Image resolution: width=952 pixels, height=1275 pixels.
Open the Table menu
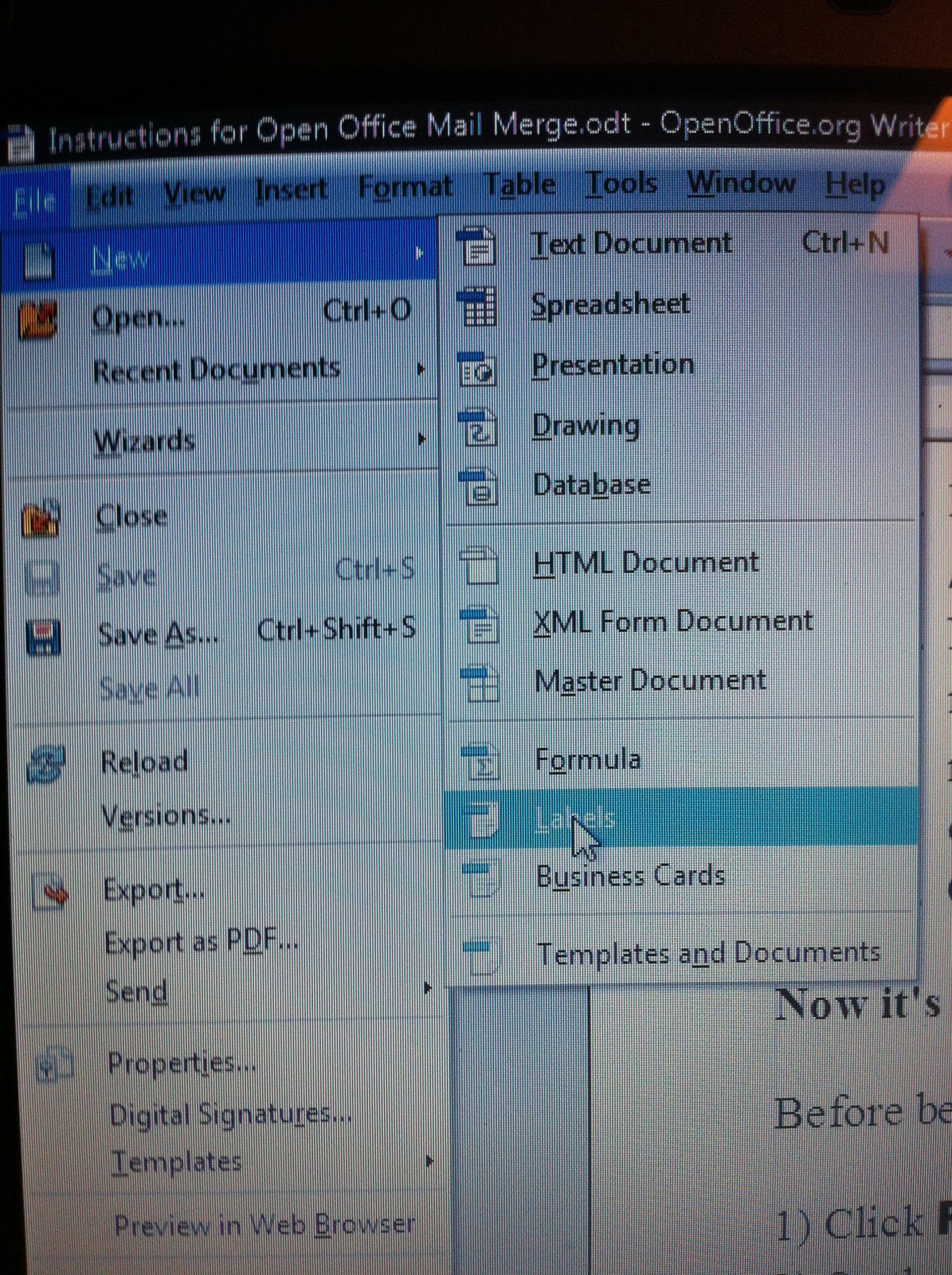tap(520, 185)
